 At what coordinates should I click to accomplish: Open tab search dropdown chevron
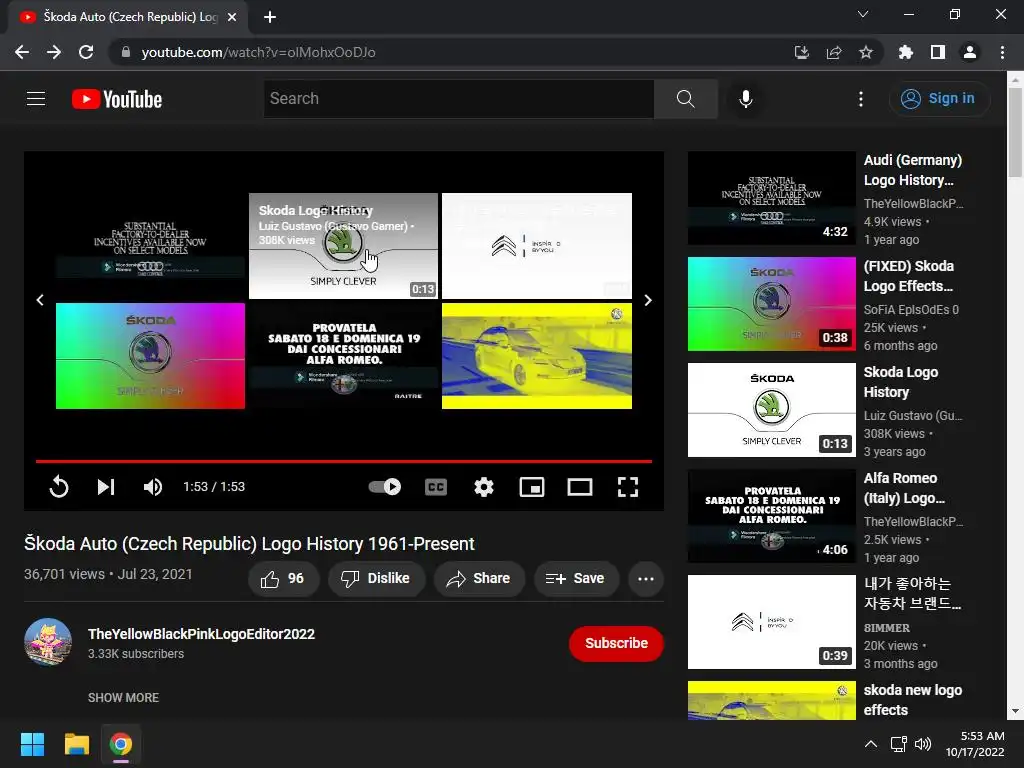pyautogui.click(x=863, y=14)
